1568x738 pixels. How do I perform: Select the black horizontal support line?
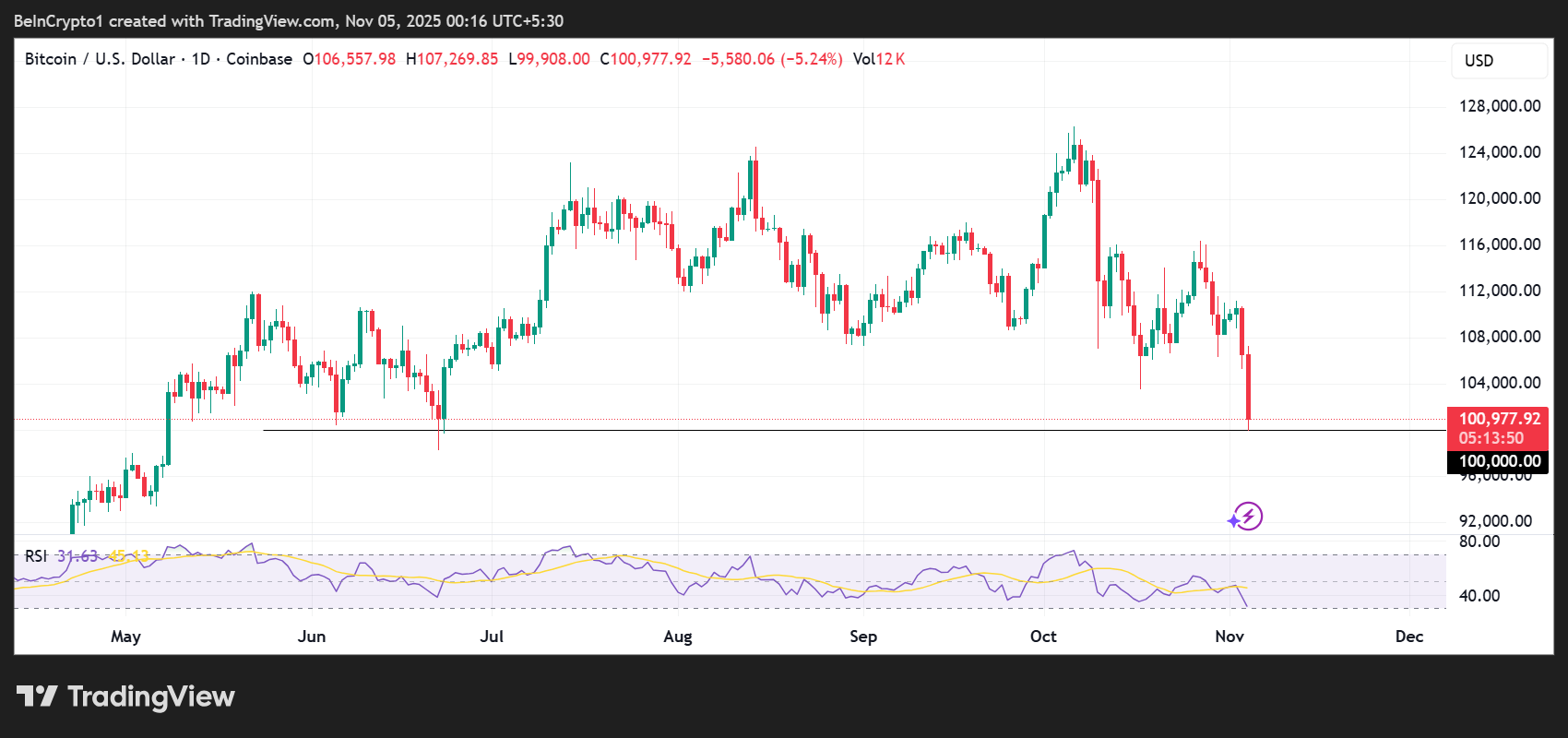click(738, 430)
